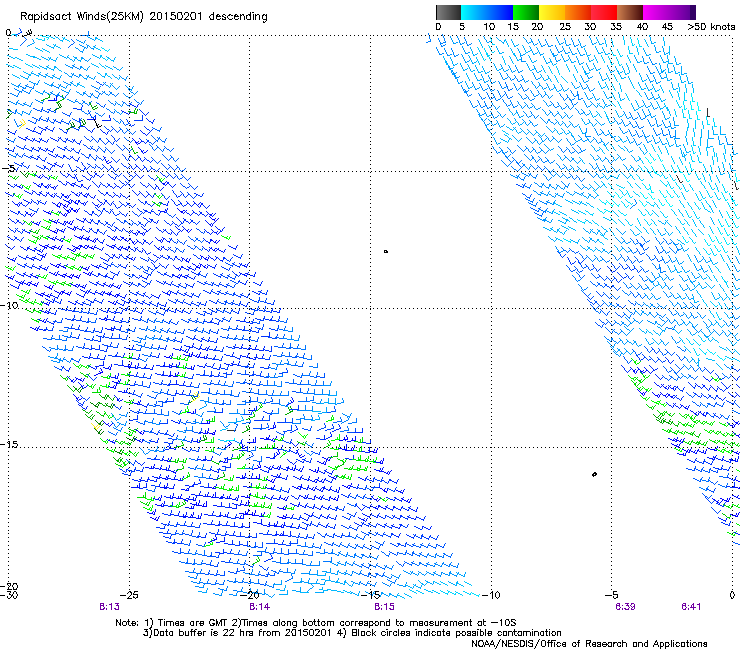Viewport: 740px width, 650px height.
Task: Click the '-20' longitude label above time 8:14
Action: point(250,595)
